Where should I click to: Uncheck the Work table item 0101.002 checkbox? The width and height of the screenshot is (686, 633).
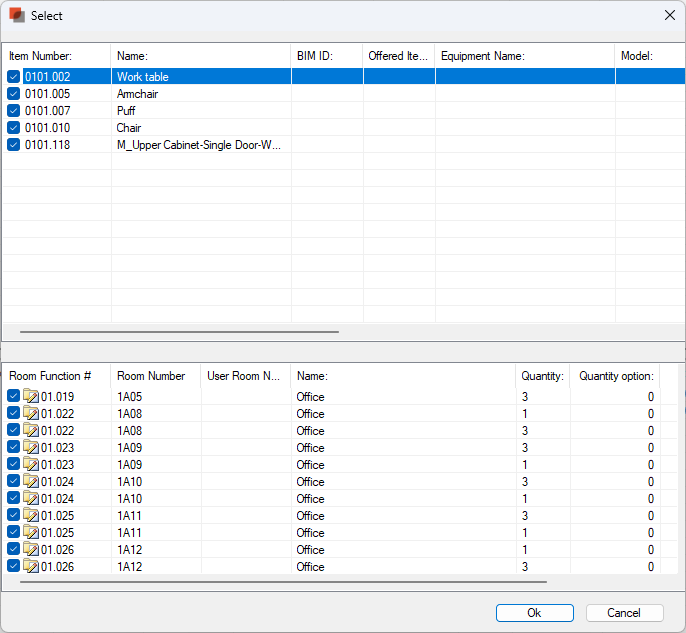click(x=14, y=77)
